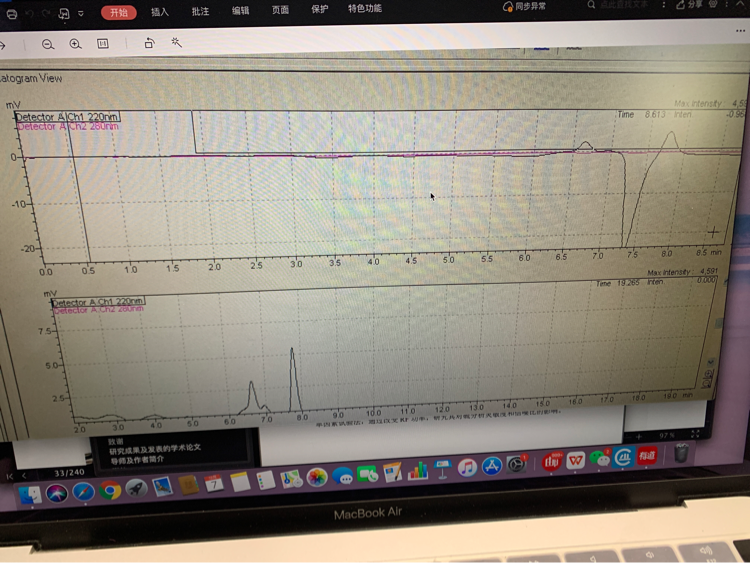This screenshot has height=563, width=750.
Task: Click the Detector A Ch1 220nm legend in lower chart
Action: 98,302
